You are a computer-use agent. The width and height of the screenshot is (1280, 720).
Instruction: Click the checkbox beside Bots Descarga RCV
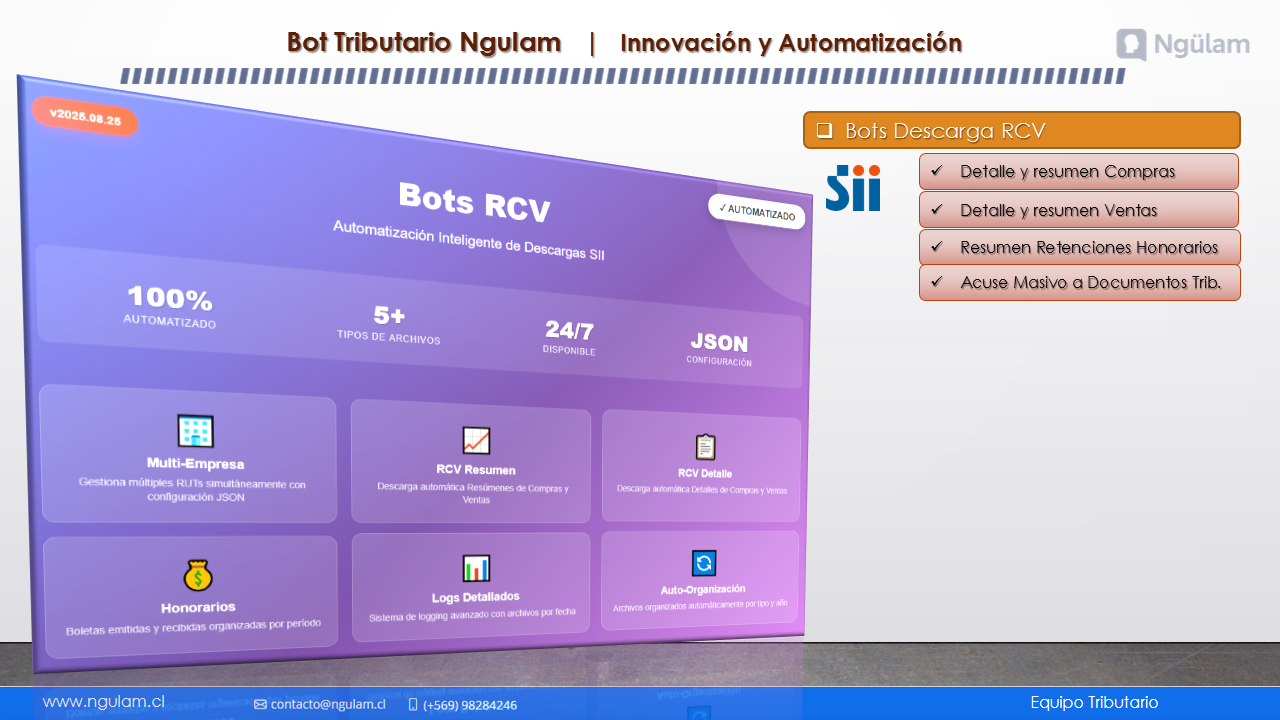coord(824,130)
